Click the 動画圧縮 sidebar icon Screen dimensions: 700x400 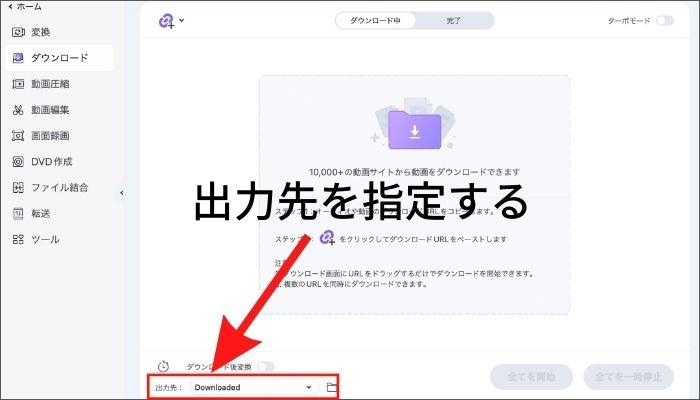click(x=18, y=84)
